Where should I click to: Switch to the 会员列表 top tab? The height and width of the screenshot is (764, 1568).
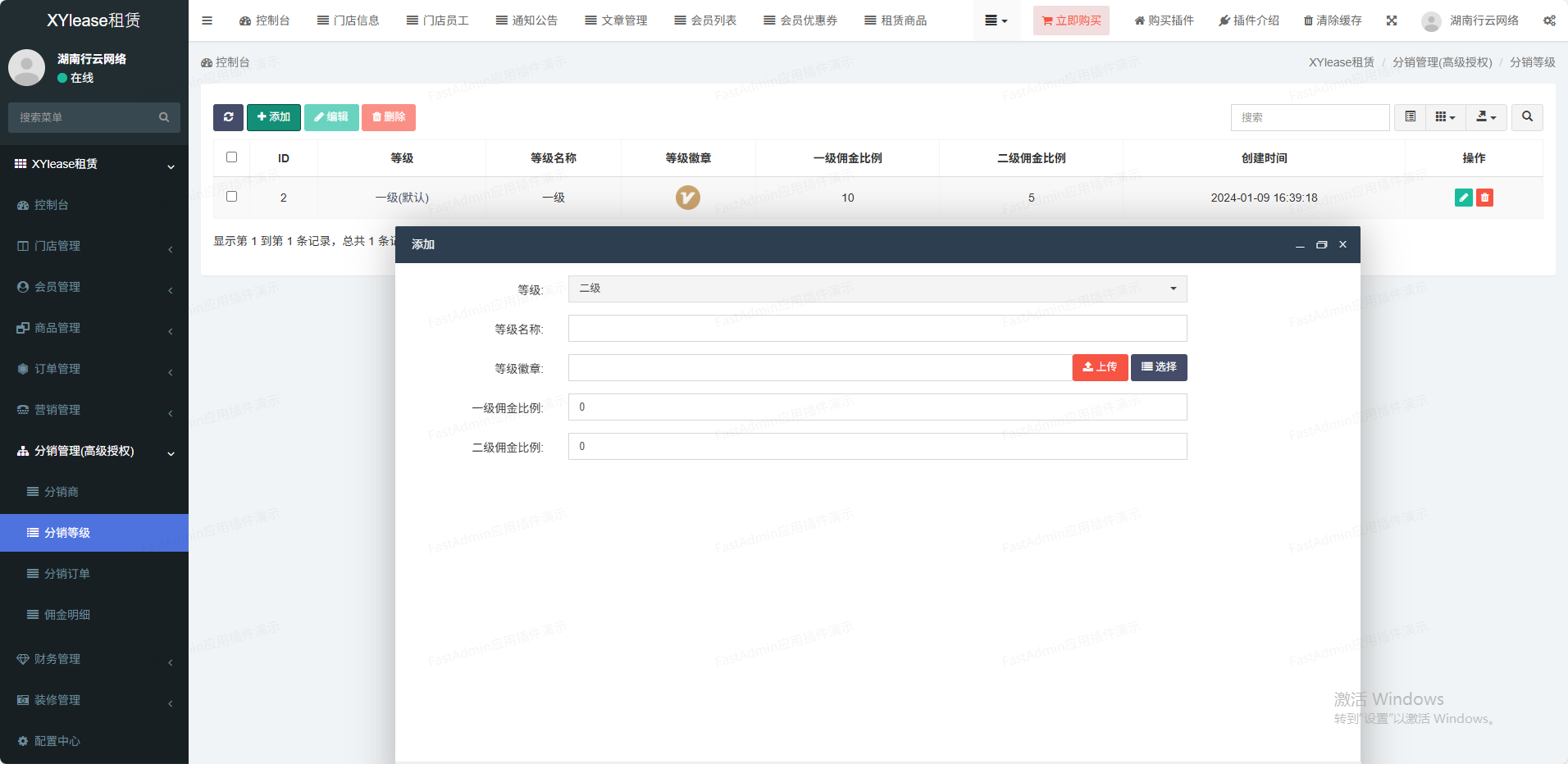pyautogui.click(x=705, y=20)
